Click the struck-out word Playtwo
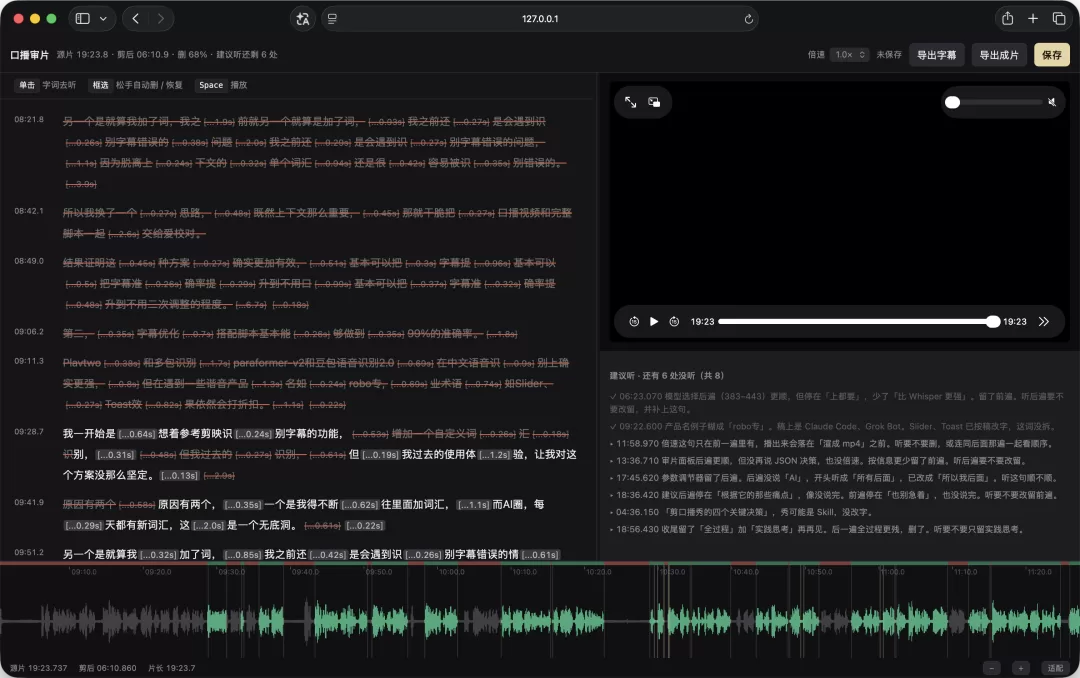1080x678 pixels. coord(82,363)
